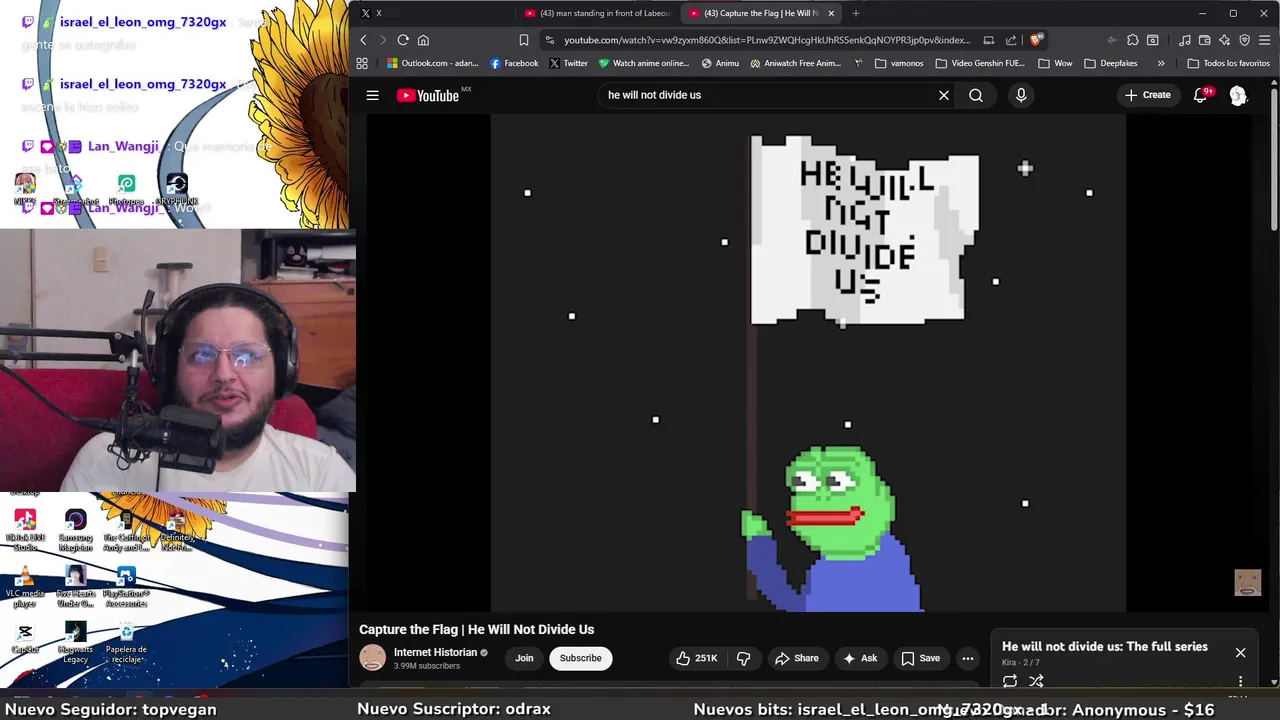Open Deepfakes bookmark folder
The image size is (1280, 720).
(1110, 63)
